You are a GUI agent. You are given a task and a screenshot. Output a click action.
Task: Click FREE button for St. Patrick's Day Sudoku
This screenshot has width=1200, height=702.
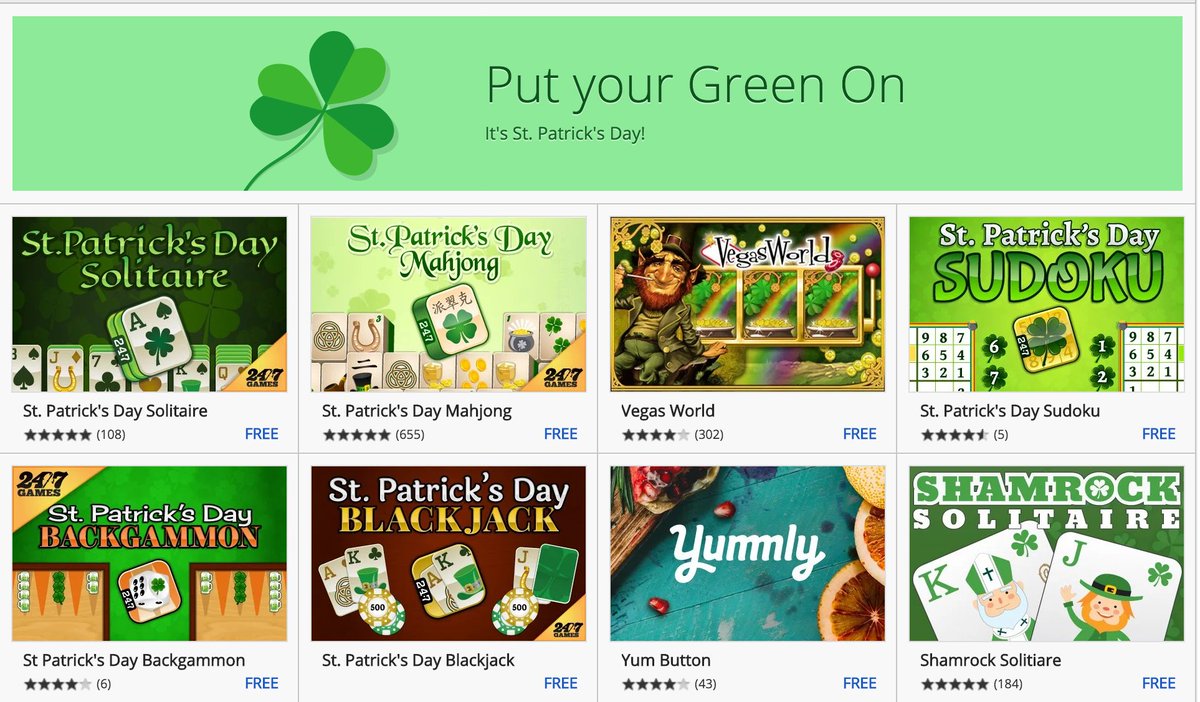coord(1159,434)
